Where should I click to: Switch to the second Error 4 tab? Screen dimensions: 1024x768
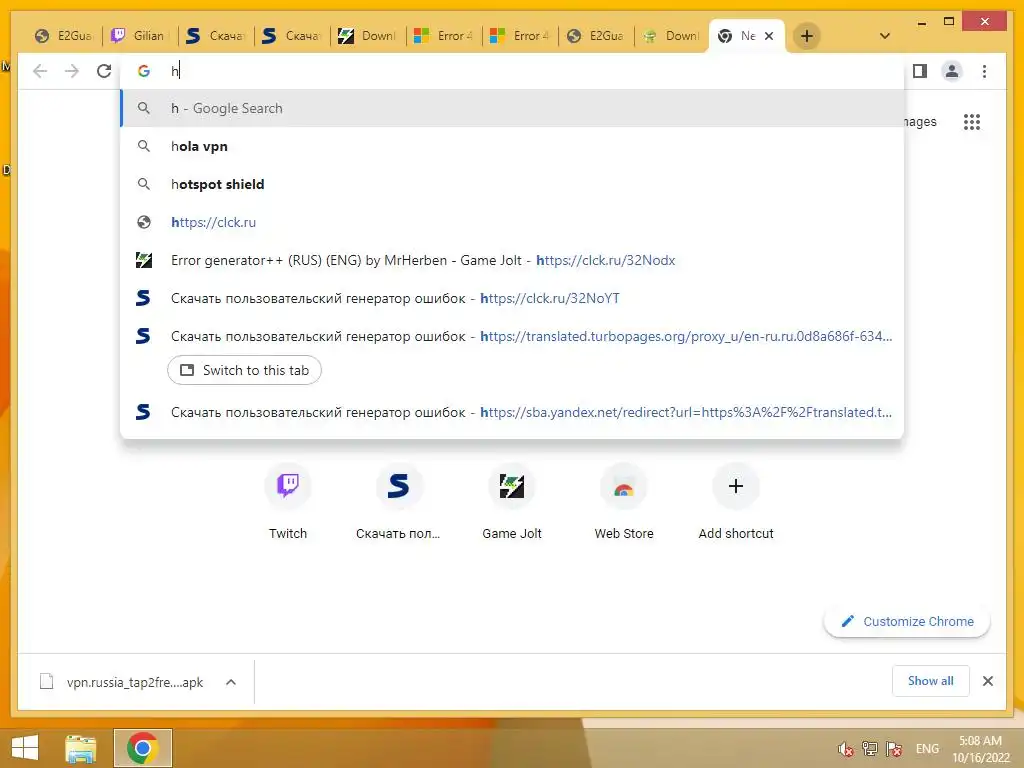(x=520, y=36)
